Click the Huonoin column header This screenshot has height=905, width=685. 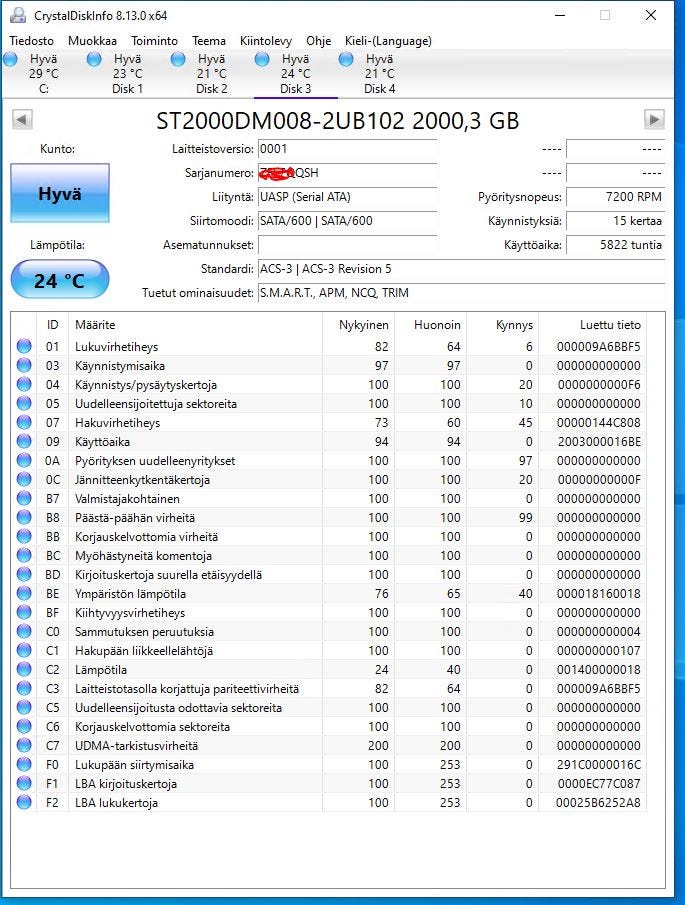tap(431, 325)
